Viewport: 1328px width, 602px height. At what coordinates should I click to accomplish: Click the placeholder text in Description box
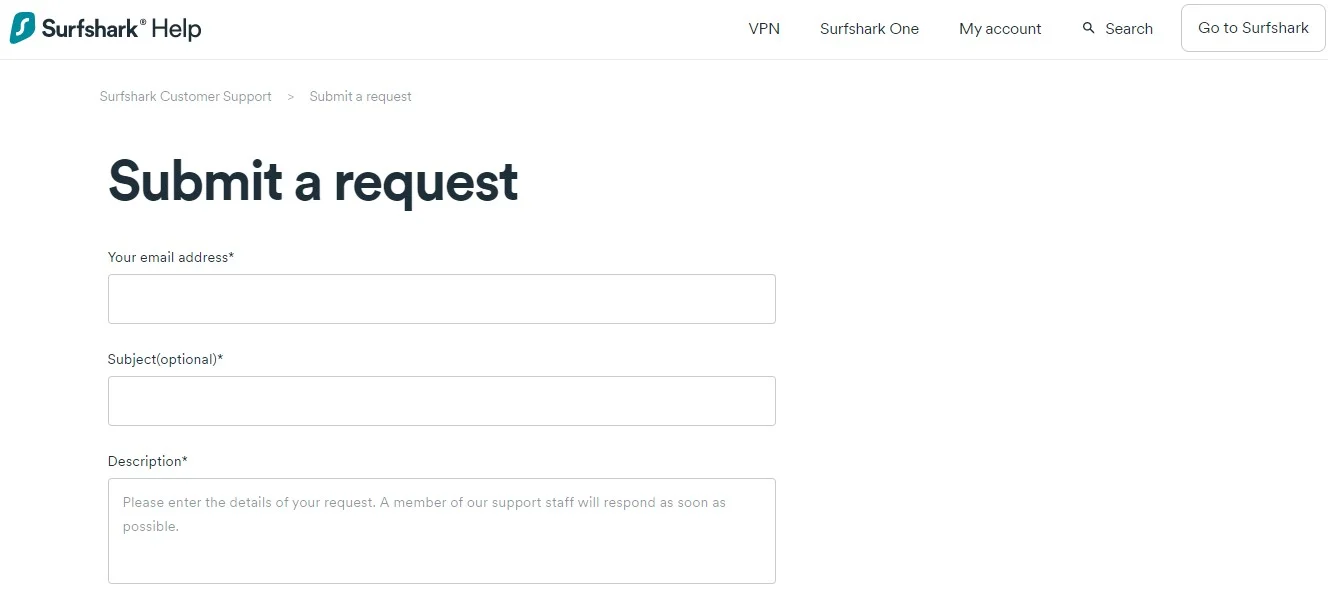pos(424,514)
